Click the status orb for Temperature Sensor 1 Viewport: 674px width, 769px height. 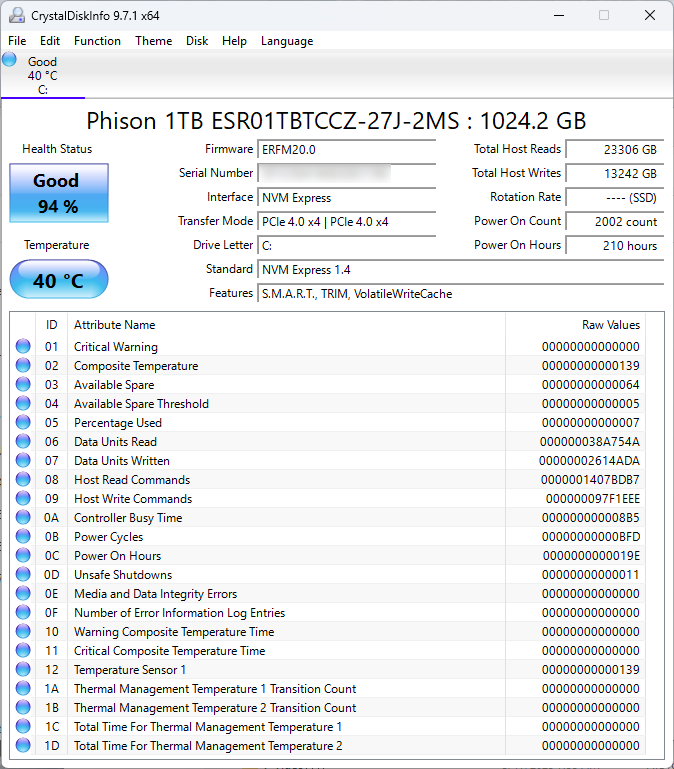pos(23,669)
